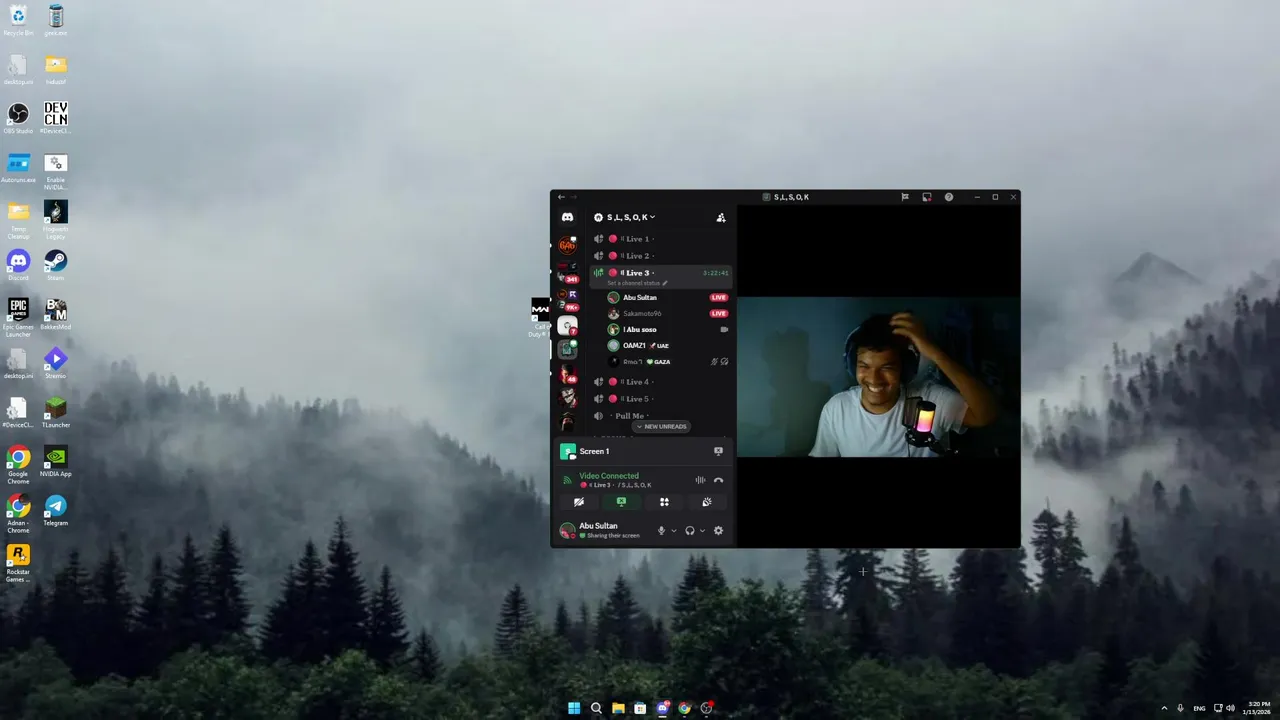Show hidden system tray icons chevron
1280x720 pixels.
1164,708
